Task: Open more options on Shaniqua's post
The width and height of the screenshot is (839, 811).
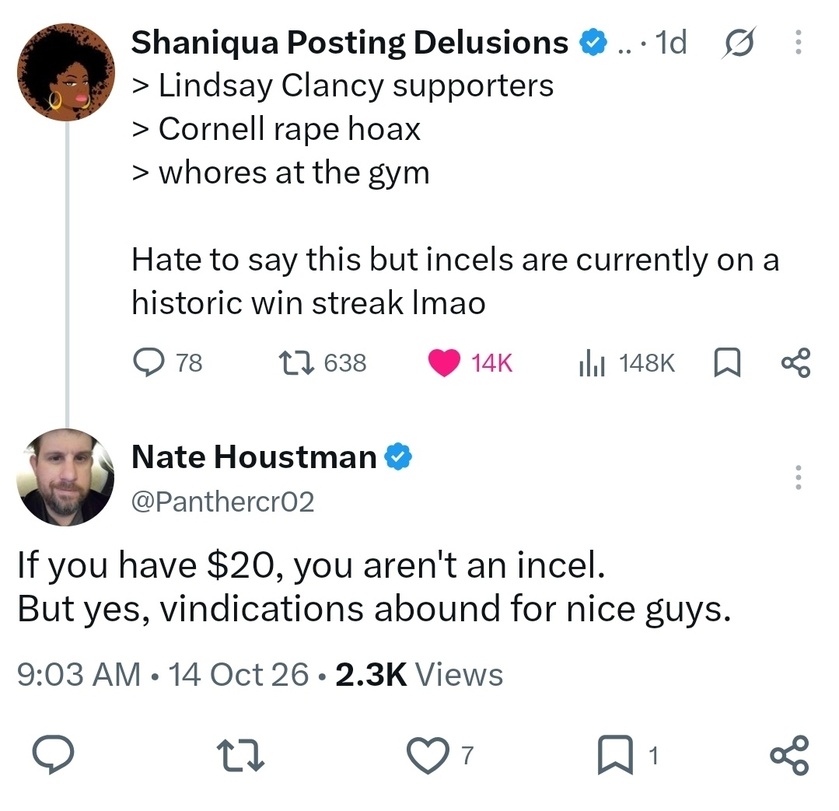Action: coord(798,42)
